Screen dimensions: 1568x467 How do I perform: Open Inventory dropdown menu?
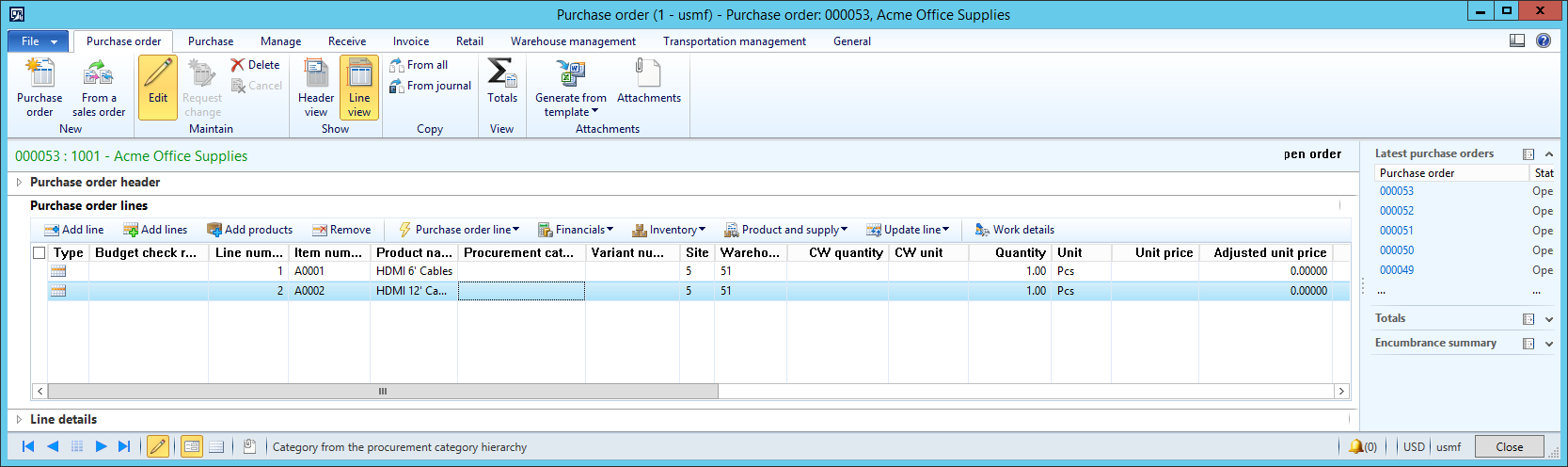(669, 230)
